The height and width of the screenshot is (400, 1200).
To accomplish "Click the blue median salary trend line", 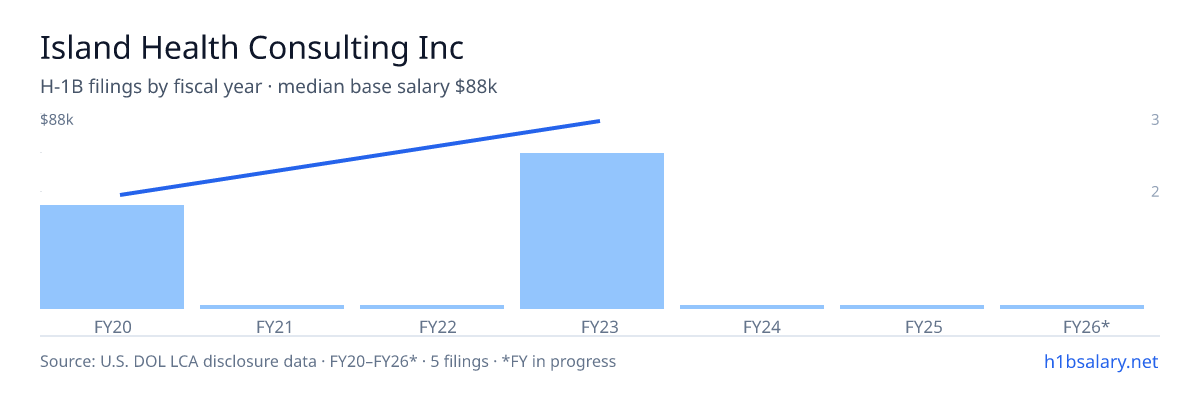I will tap(360, 158).
